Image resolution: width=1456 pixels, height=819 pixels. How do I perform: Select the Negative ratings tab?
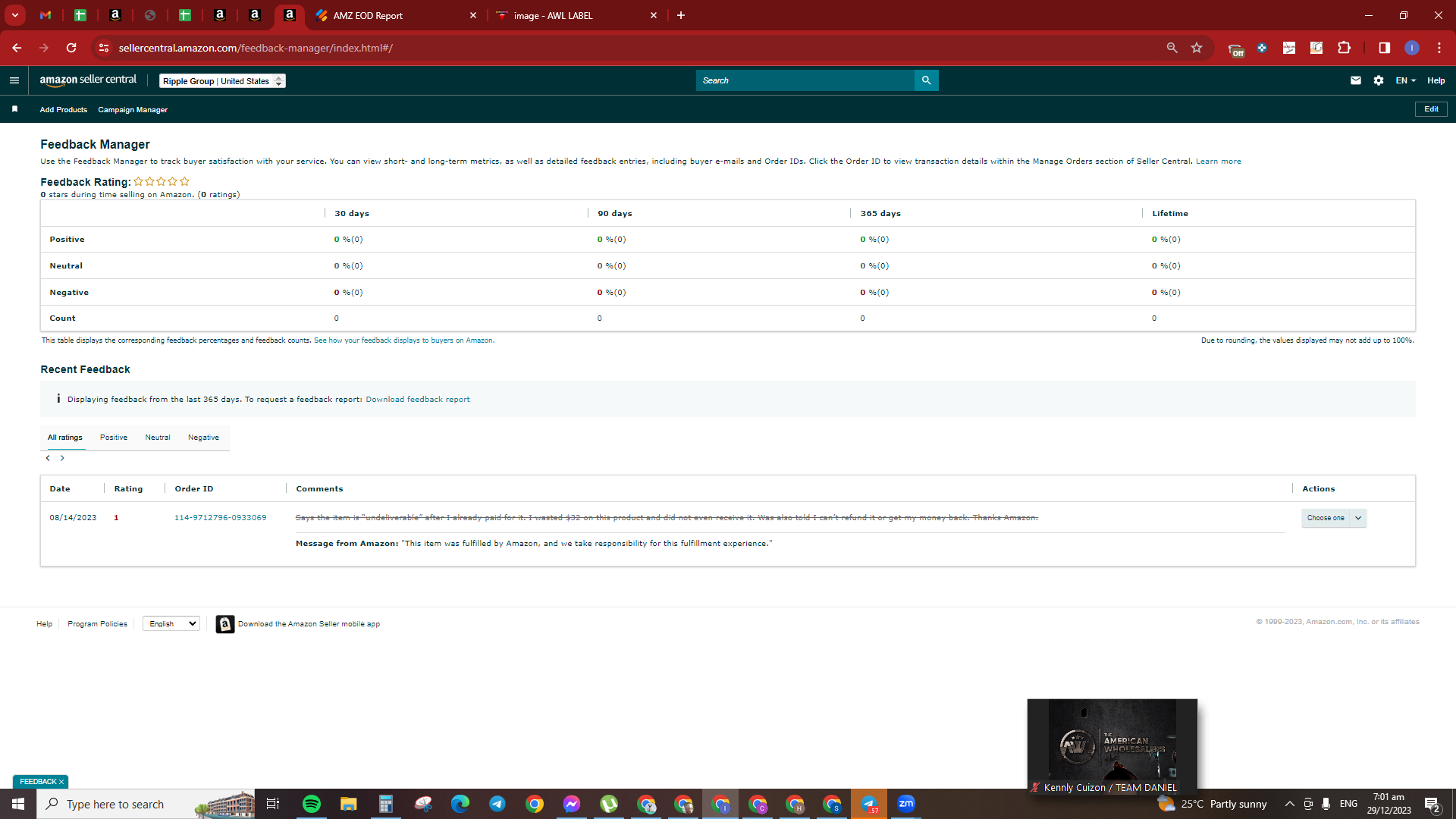click(203, 438)
